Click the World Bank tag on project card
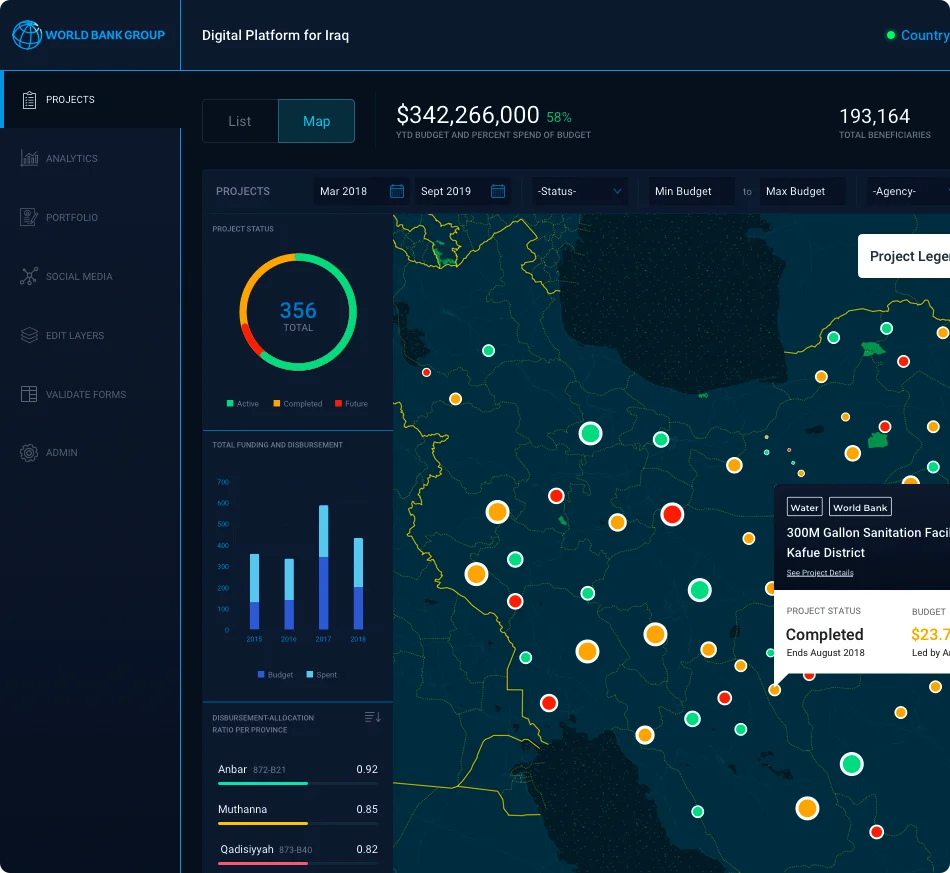This screenshot has width=950, height=873. click(860, 508)
